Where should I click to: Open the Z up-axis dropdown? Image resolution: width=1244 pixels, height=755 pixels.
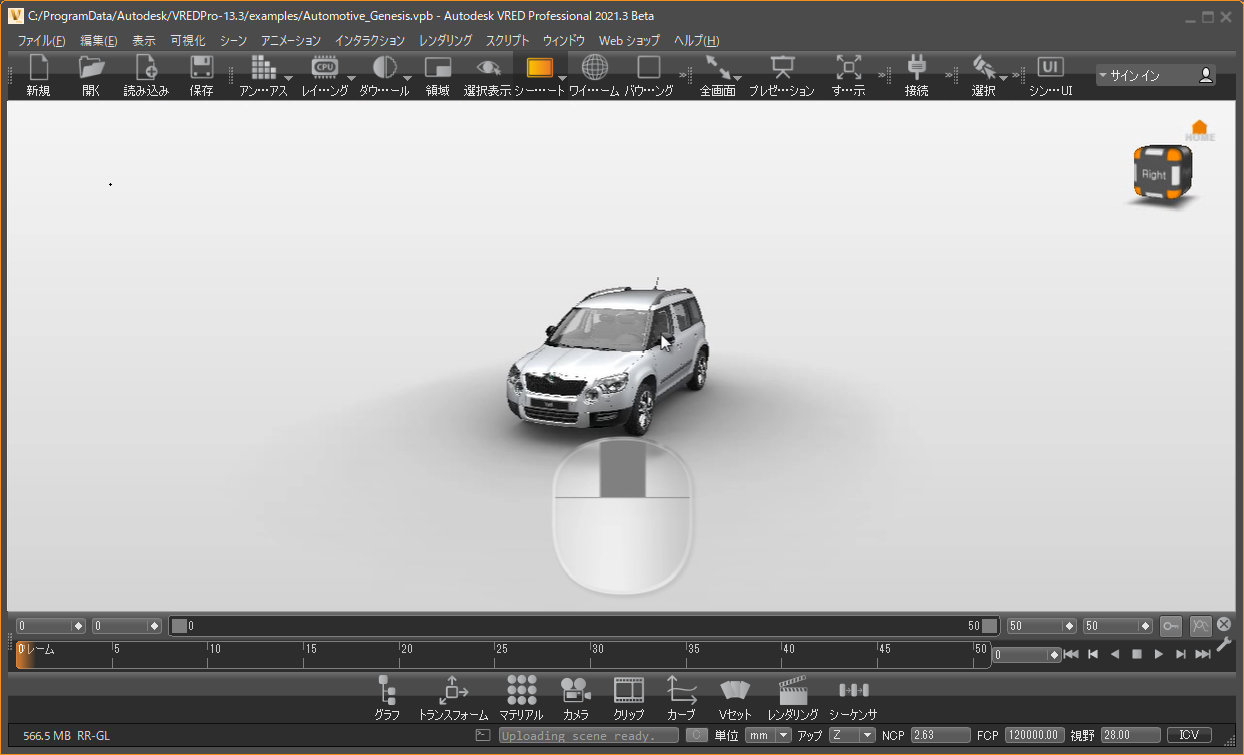tap(852, 735)
